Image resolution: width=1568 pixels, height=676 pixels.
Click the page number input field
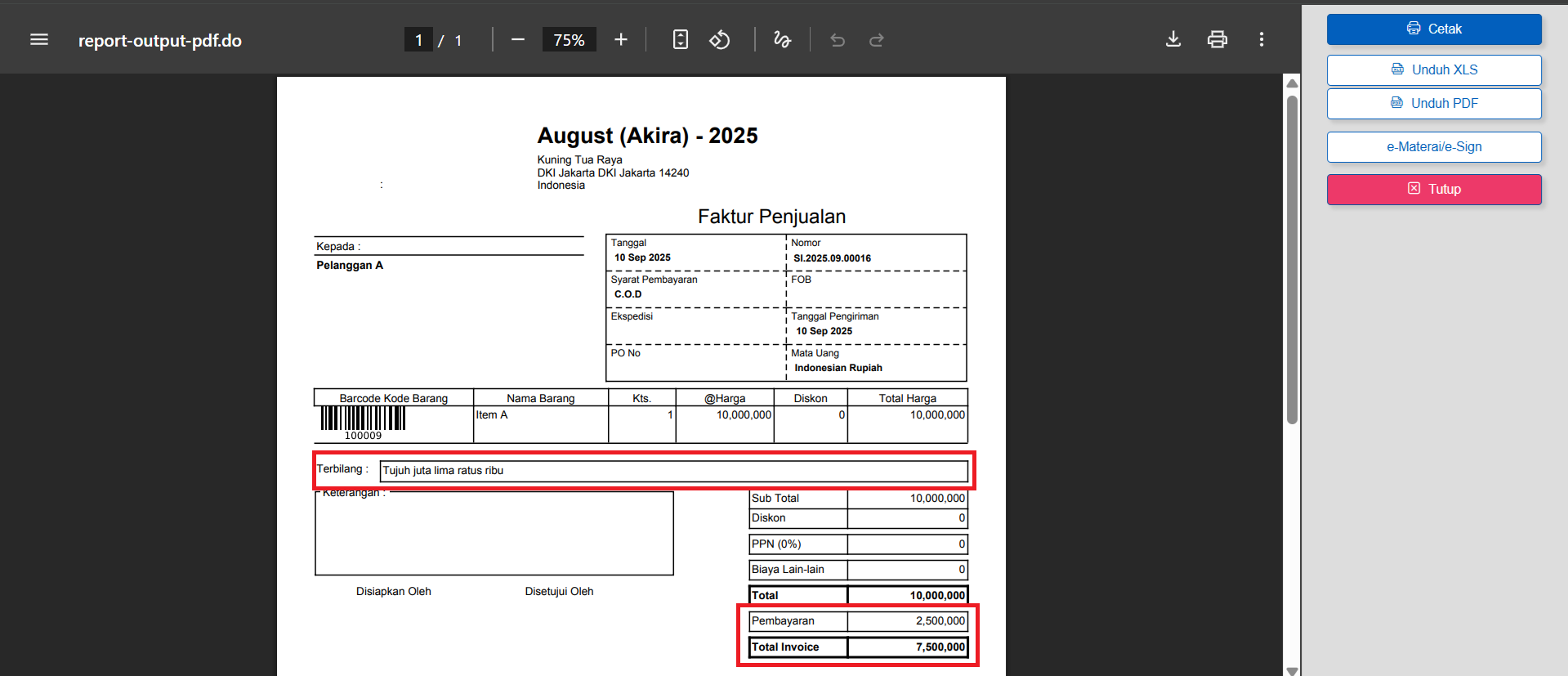click(419, 40)
